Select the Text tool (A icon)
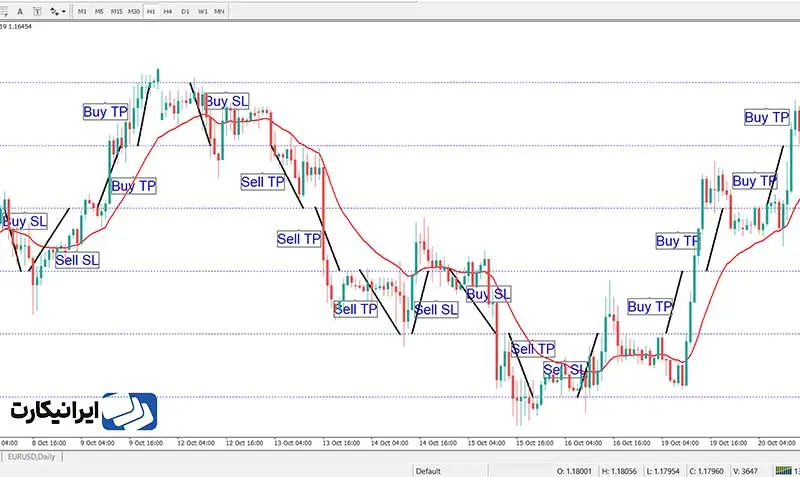This screenshot has height=477, width=800. click(x=21, y=12)
